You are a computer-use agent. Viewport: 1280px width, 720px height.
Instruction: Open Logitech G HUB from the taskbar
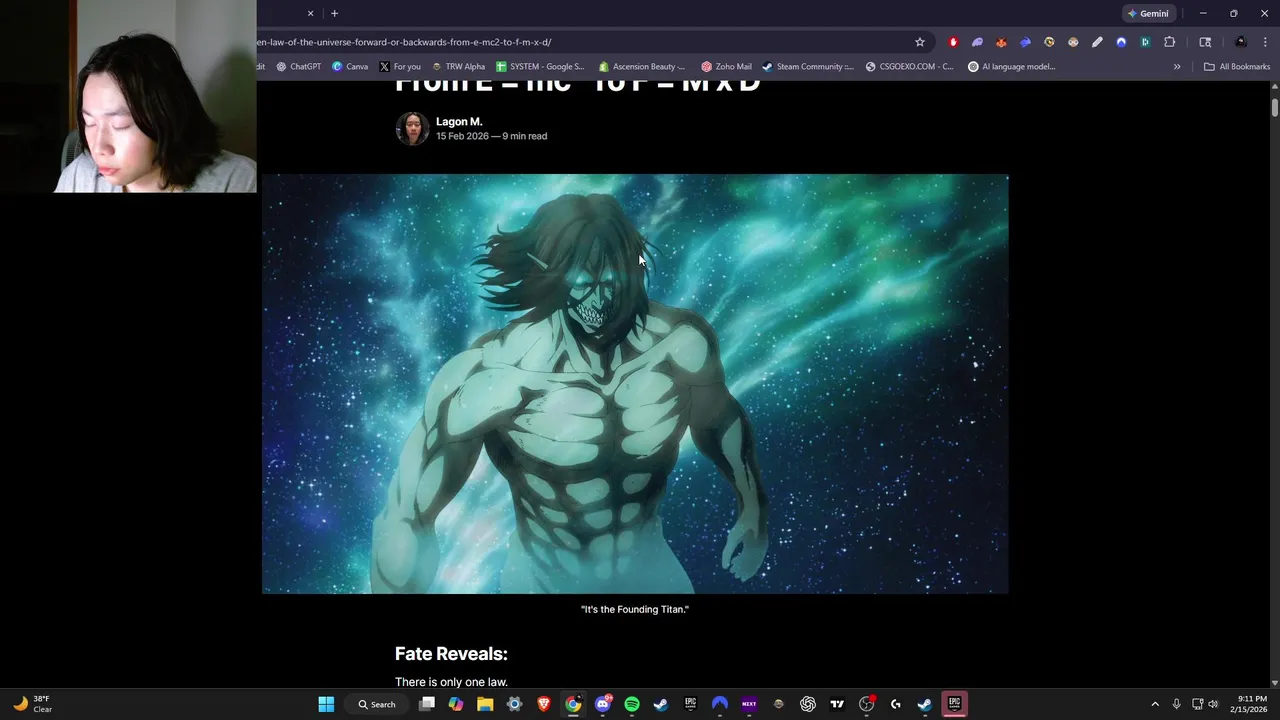point(896,704)
